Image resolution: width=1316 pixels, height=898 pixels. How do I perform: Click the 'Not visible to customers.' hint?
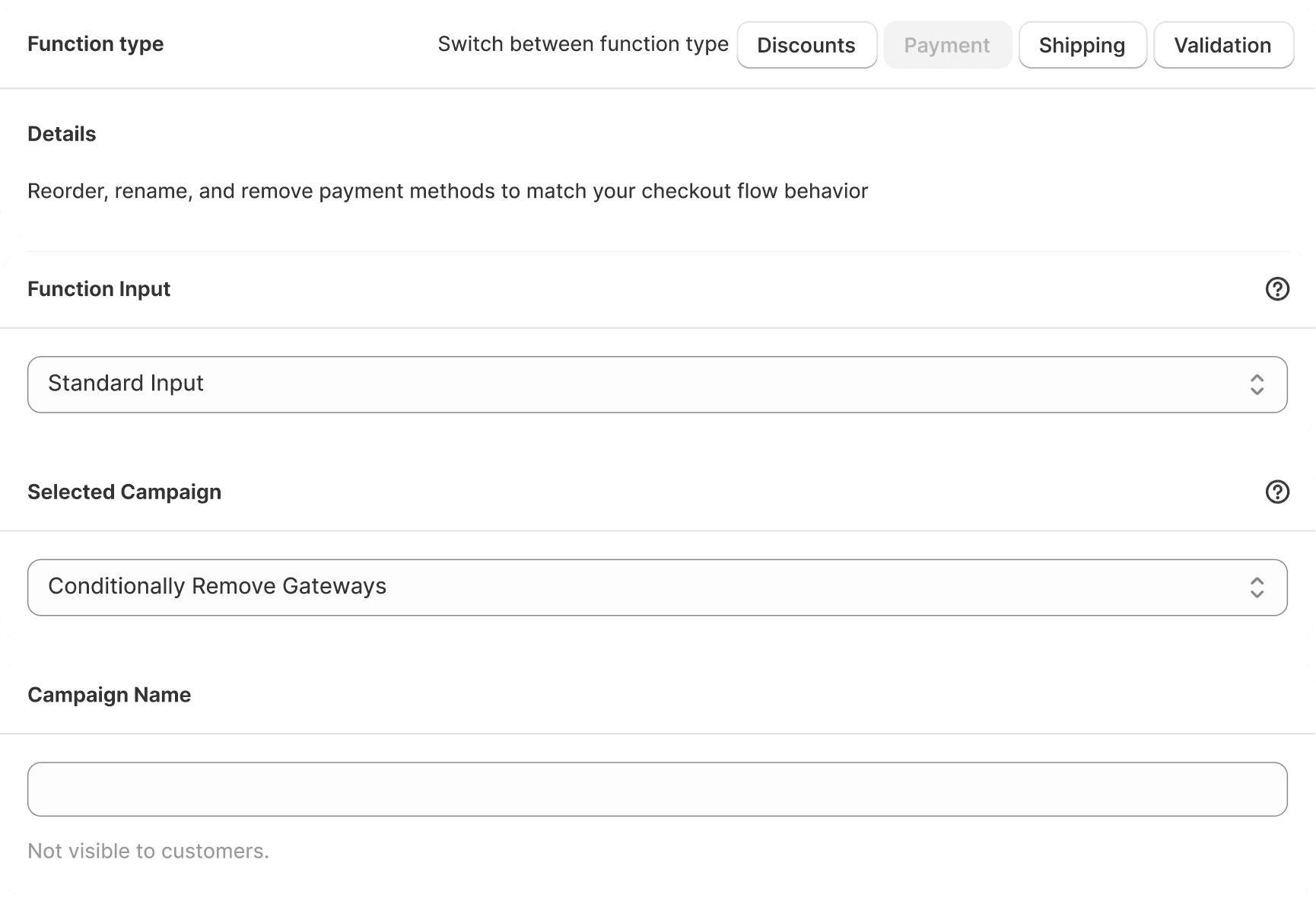pos(148,851)
